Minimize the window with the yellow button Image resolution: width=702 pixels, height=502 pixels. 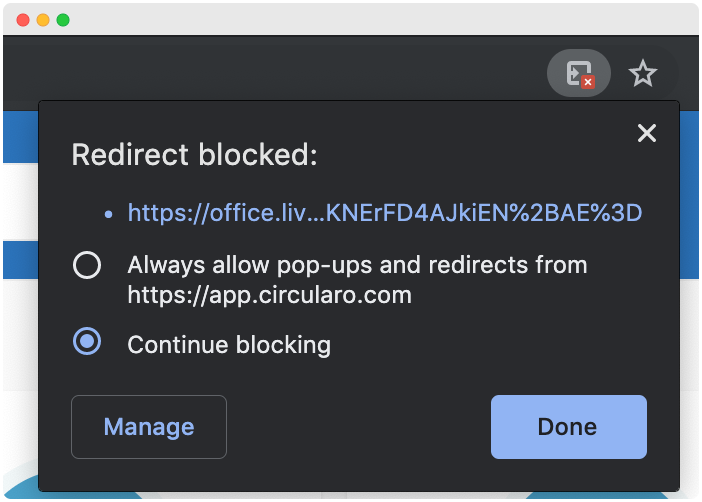(43, 20)
